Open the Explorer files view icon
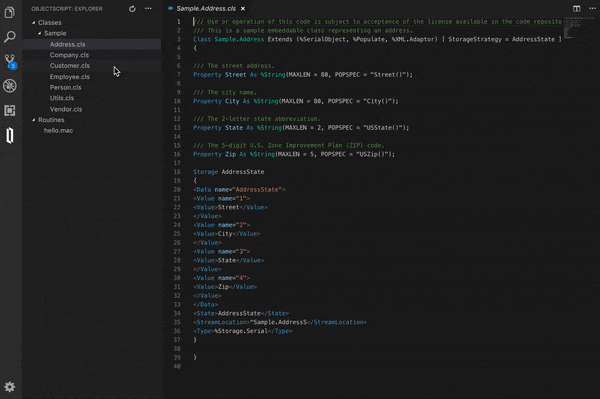The width and height of the screenshot is (600, 399). 10,12
